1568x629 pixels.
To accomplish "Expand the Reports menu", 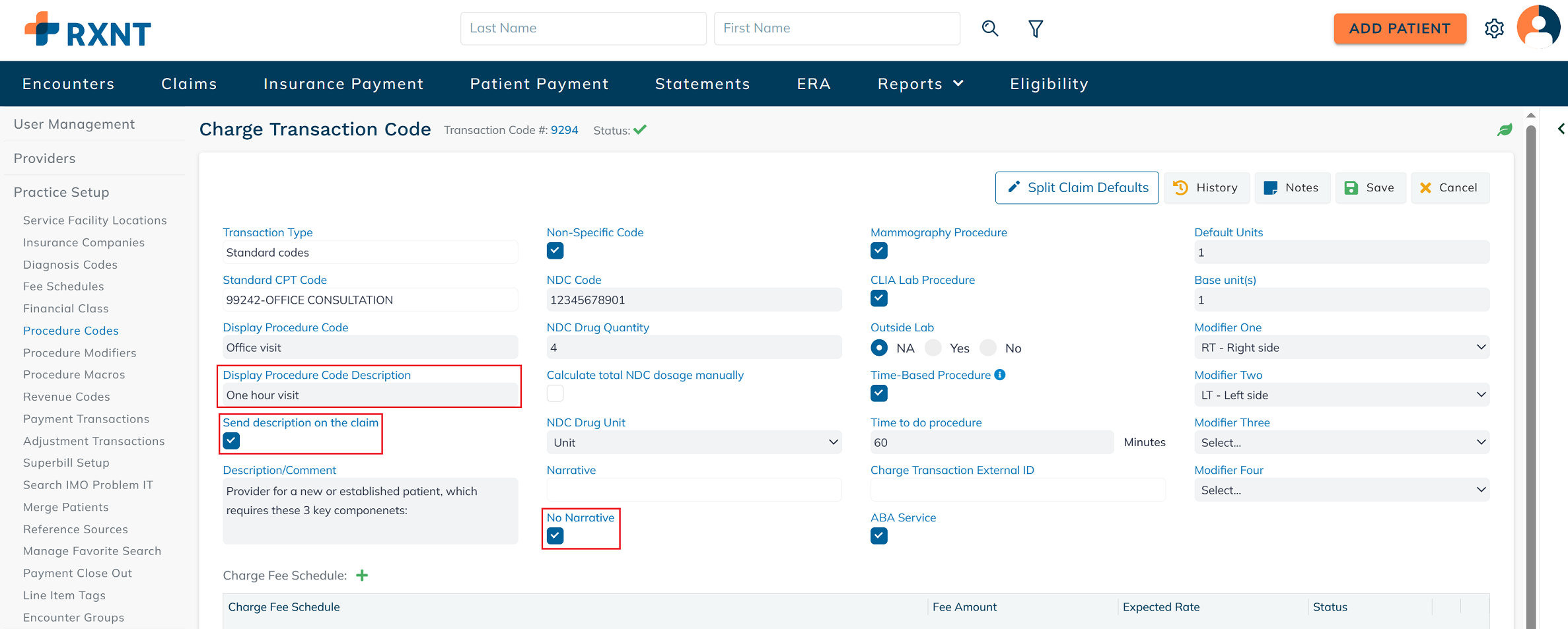I will point(920,84).
